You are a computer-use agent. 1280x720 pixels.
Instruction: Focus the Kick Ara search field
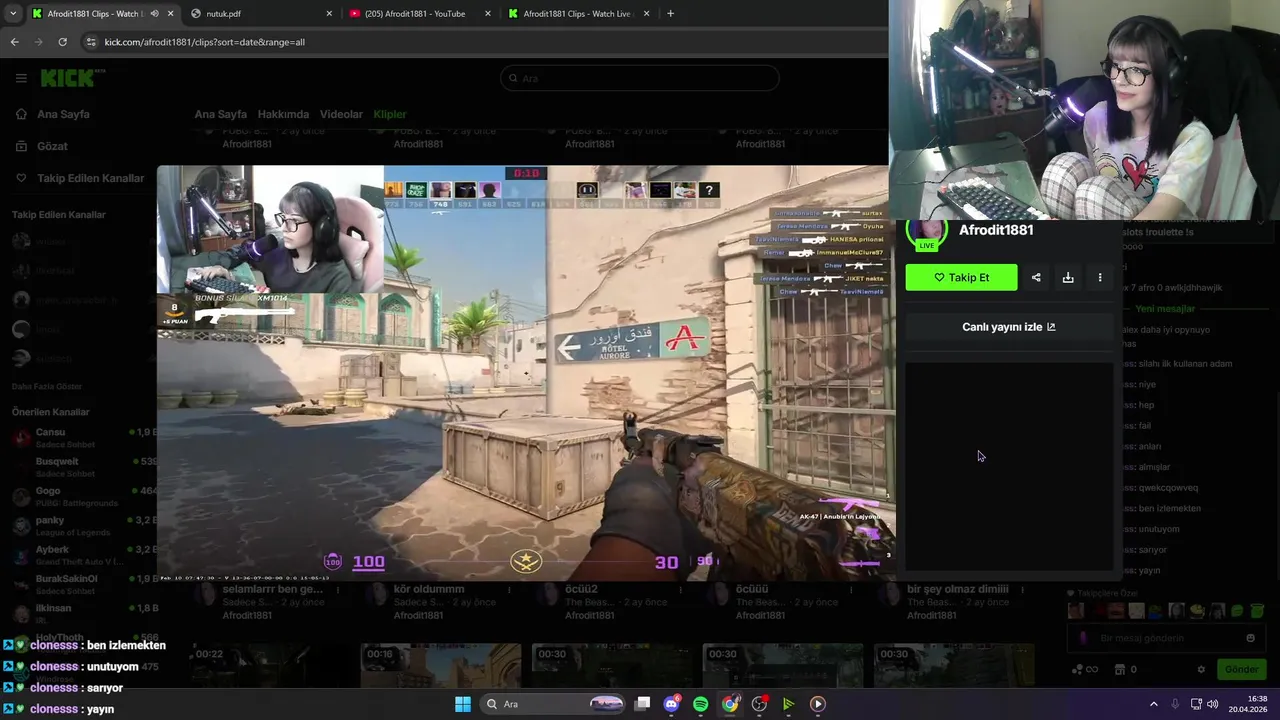click(x=640, y=78)
